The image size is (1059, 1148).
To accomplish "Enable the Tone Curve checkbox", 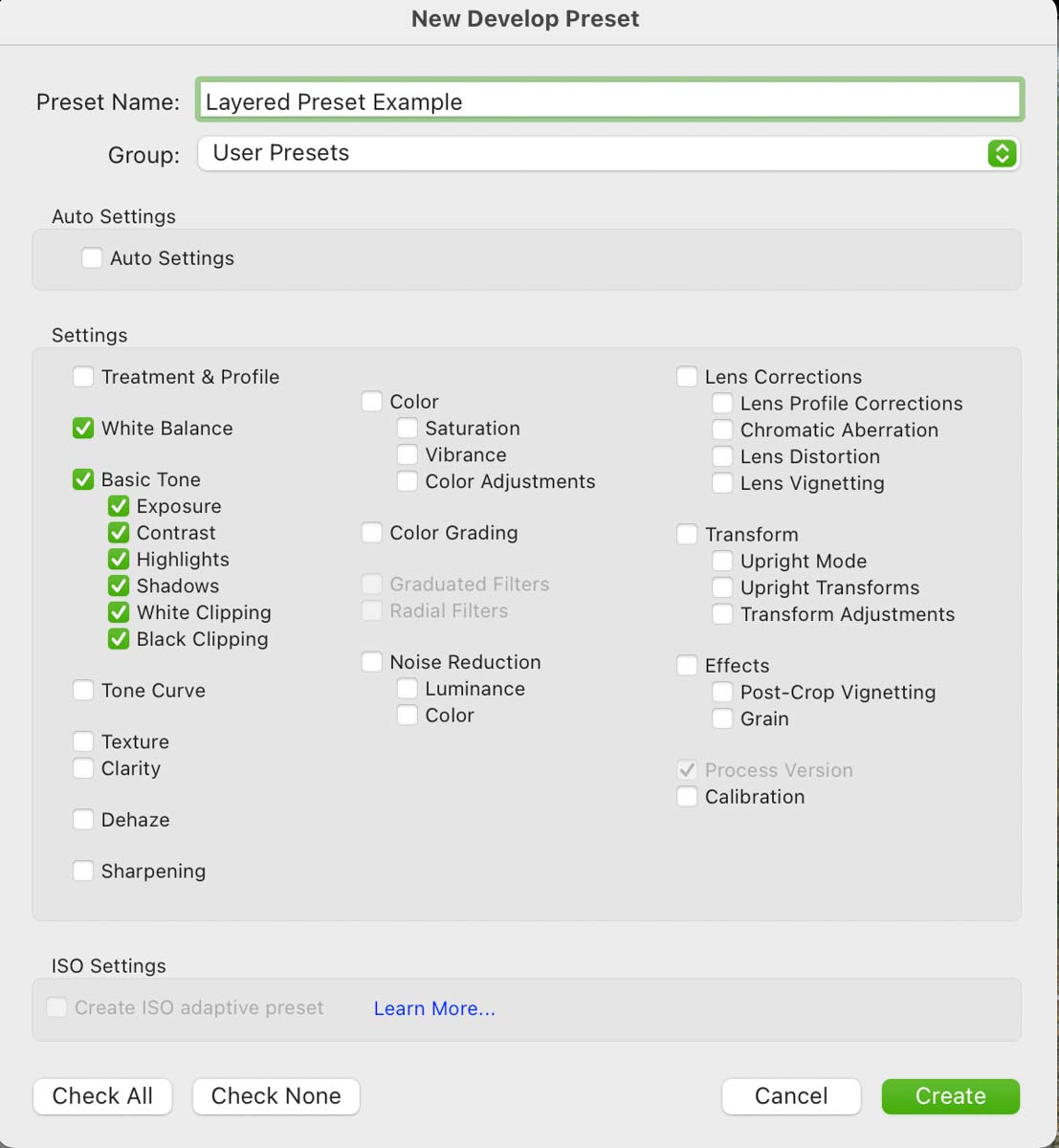I will click(83, 690).
